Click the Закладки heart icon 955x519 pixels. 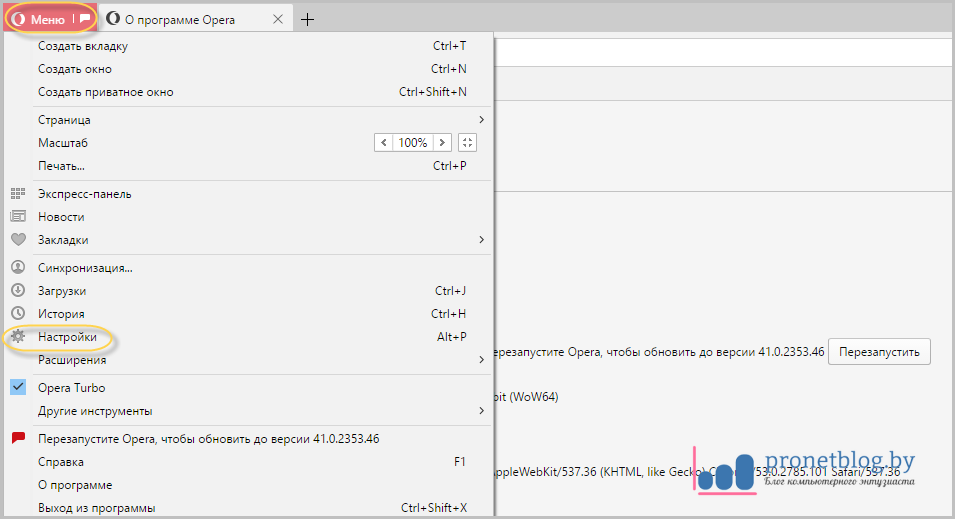pos(18,239)
